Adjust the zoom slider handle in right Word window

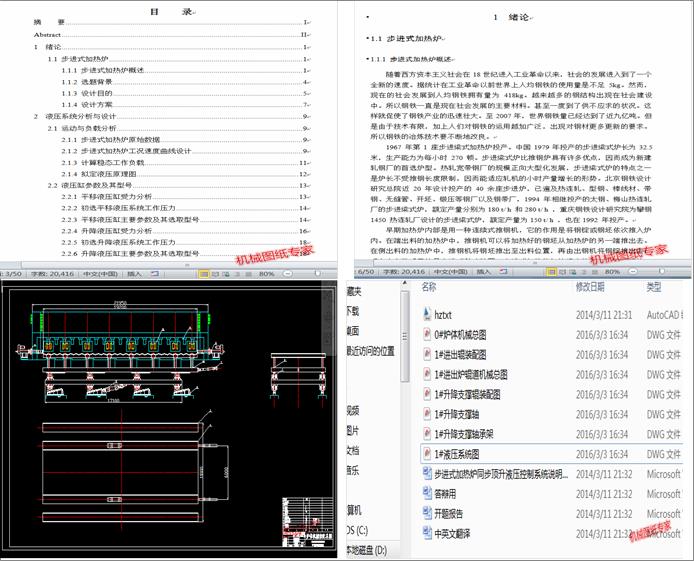[x=662, y=271]
